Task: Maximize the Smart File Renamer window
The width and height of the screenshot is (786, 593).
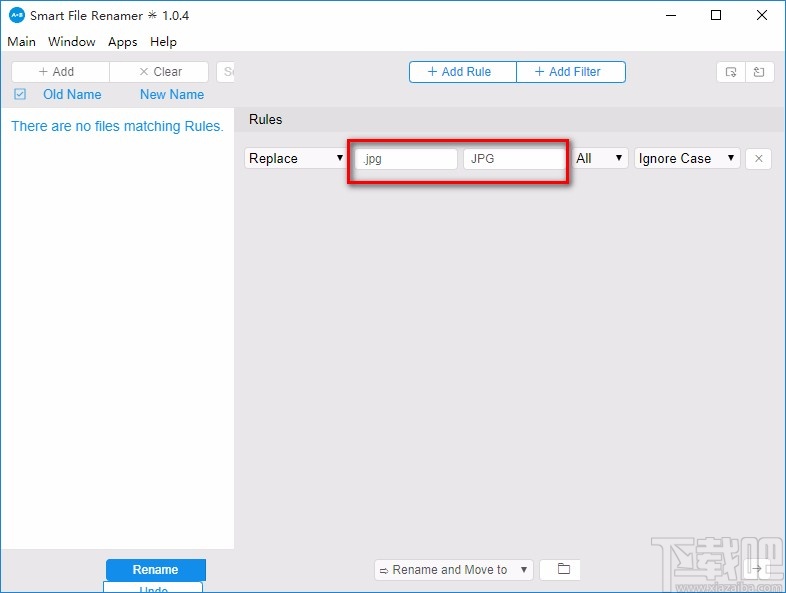Action: tap(716, 16)
